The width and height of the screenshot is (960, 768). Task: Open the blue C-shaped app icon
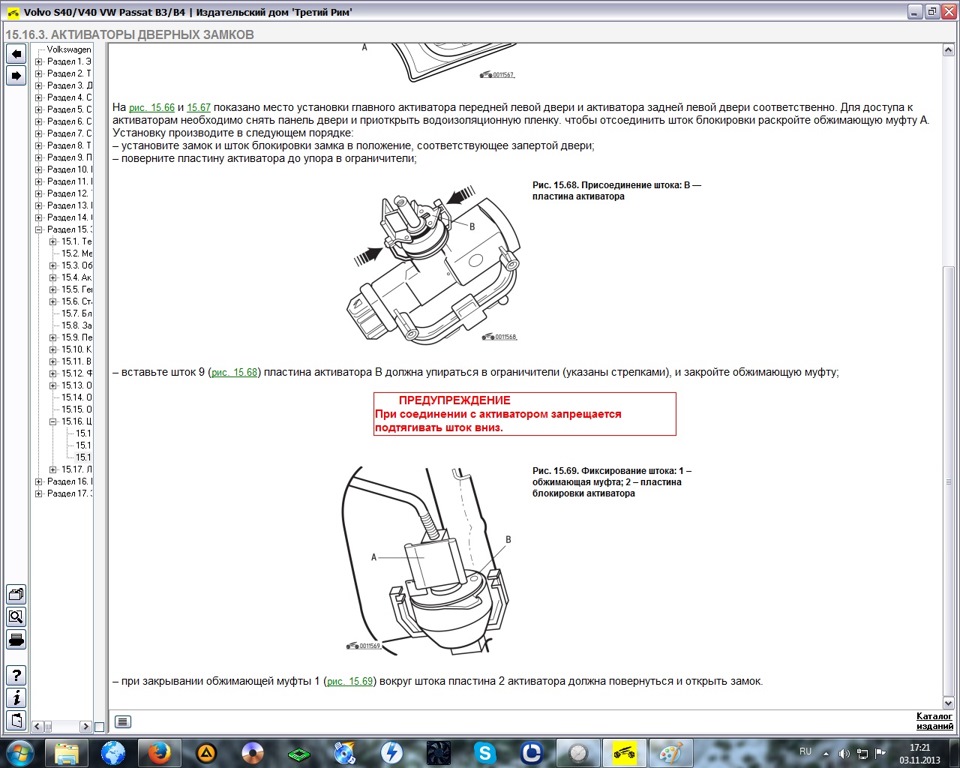(x=531, y=753)
